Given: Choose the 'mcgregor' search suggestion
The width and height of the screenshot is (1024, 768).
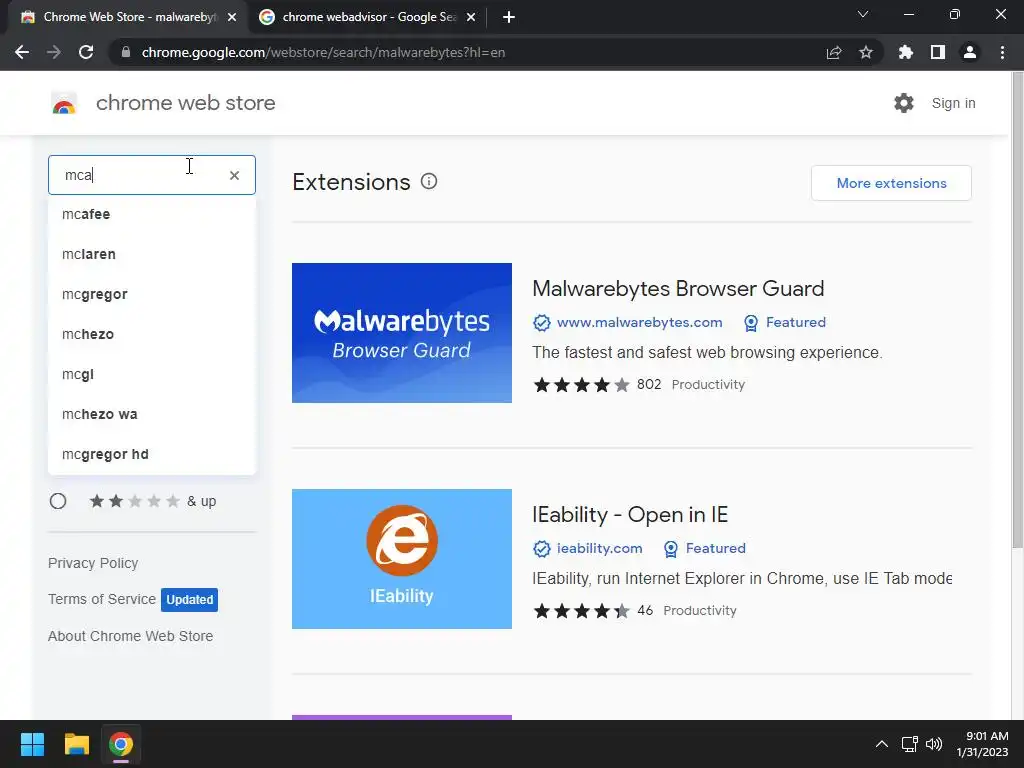Looking at the screenshot, I should [x=152, y=294].
